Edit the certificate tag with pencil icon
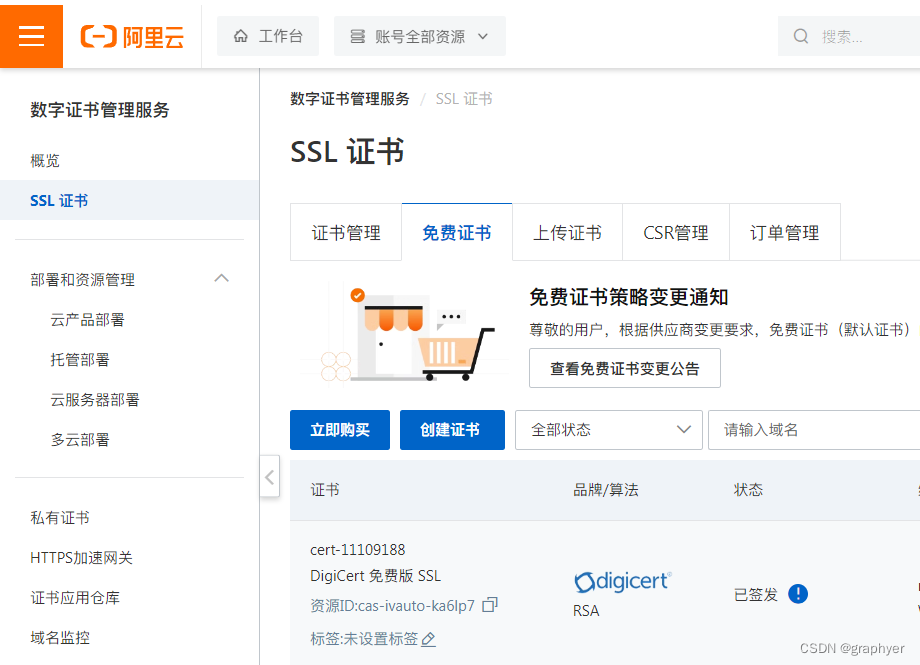Viewport: 920px width, 665px height. [x=428, y=639]
